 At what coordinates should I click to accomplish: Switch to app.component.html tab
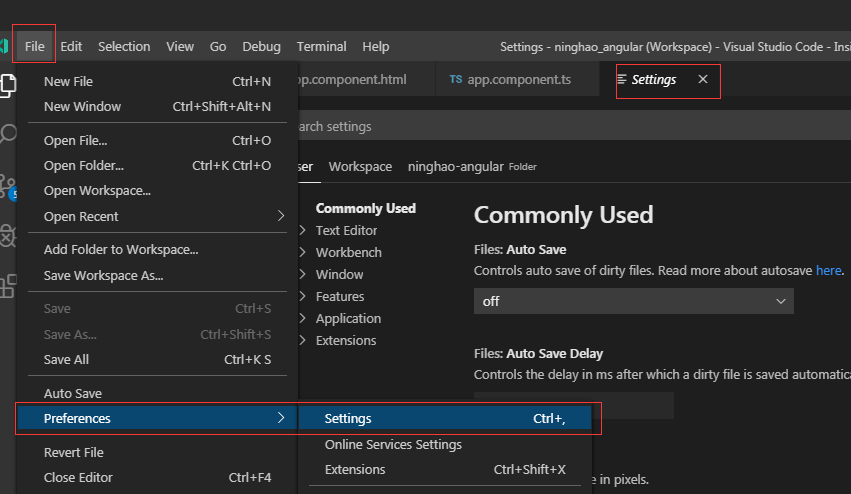(x=367, y=79)
